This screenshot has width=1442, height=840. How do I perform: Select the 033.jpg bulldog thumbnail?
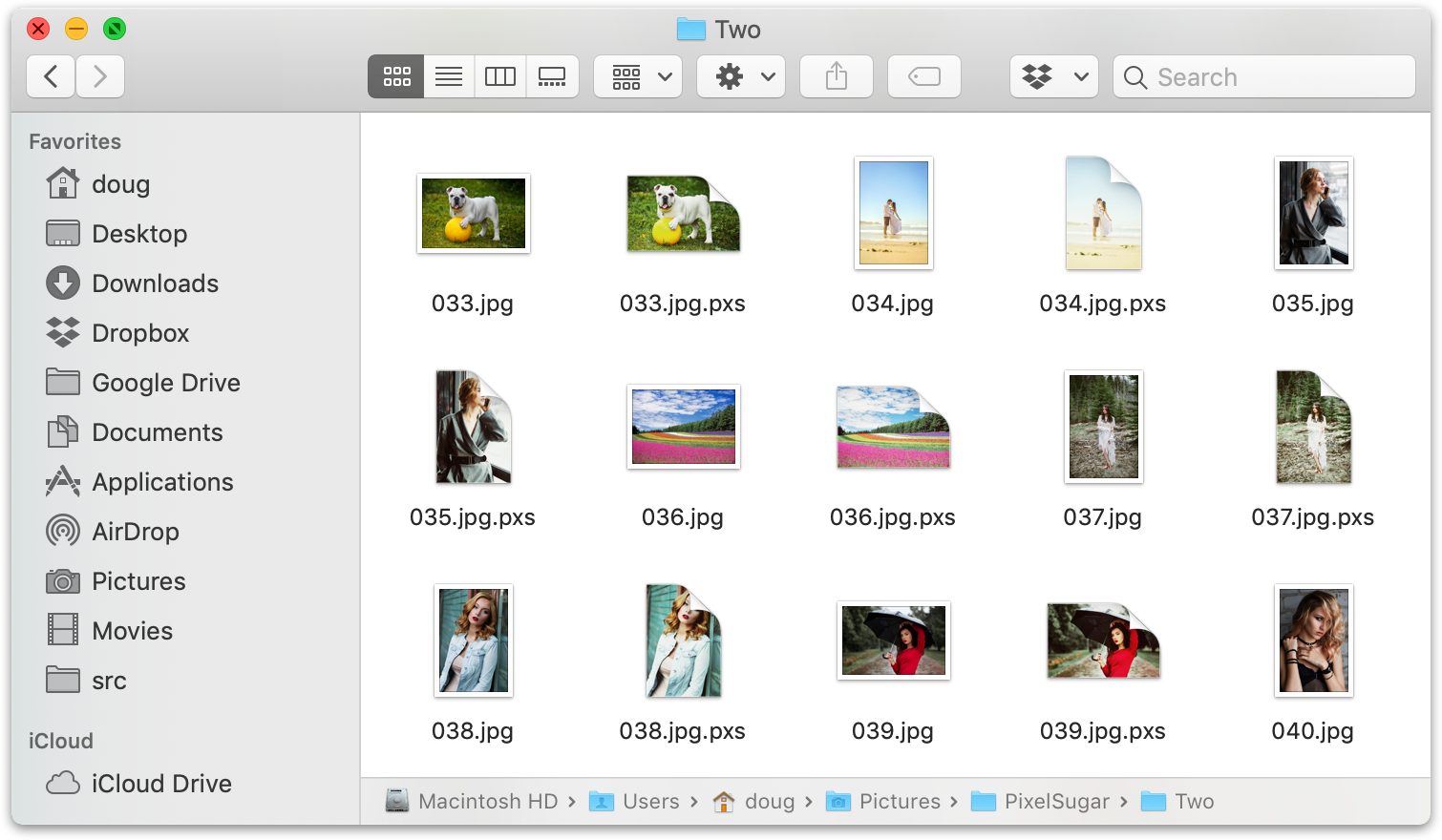pyautogui.click(x=474, y=214)
